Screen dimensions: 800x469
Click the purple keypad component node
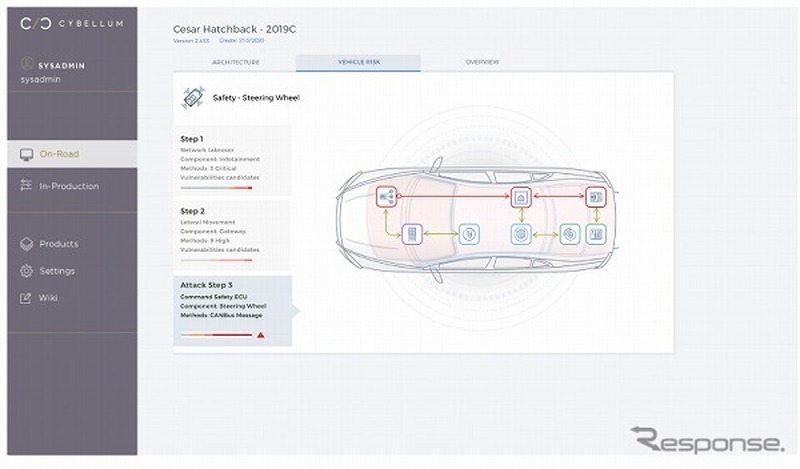click(x=410, y=234)
